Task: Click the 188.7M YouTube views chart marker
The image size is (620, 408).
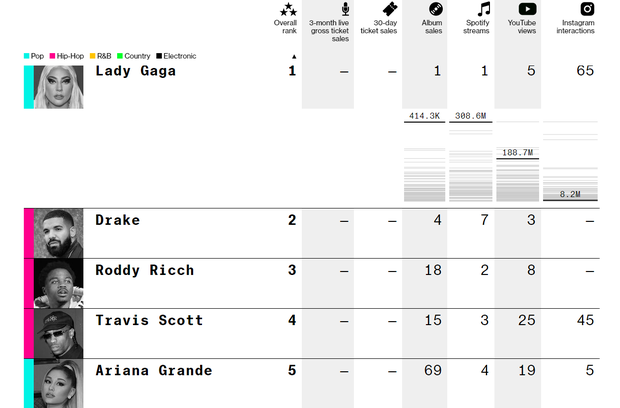Action: [x=517, y=153]
